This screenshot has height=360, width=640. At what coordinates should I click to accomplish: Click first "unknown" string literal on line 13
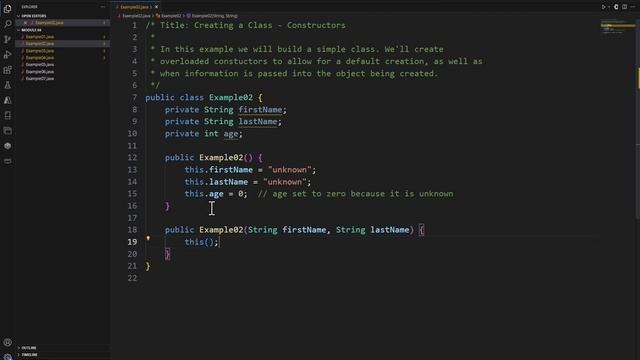click(x=289, y=170)
